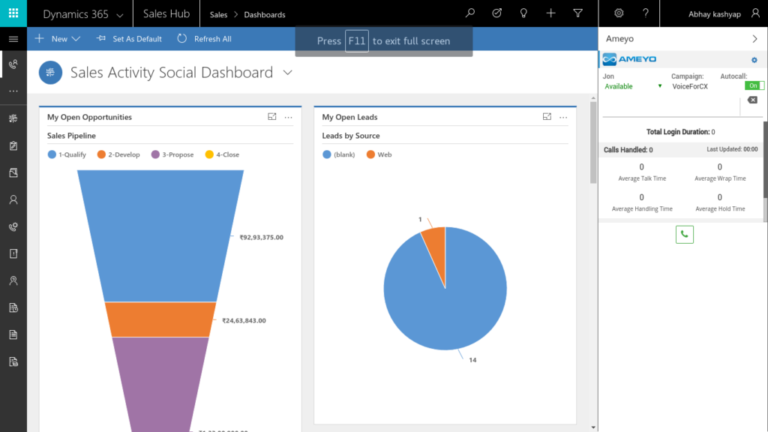Toggle the 1-Qualify legend series
This screenshot has height=432, width=768.
click(70, 154)
